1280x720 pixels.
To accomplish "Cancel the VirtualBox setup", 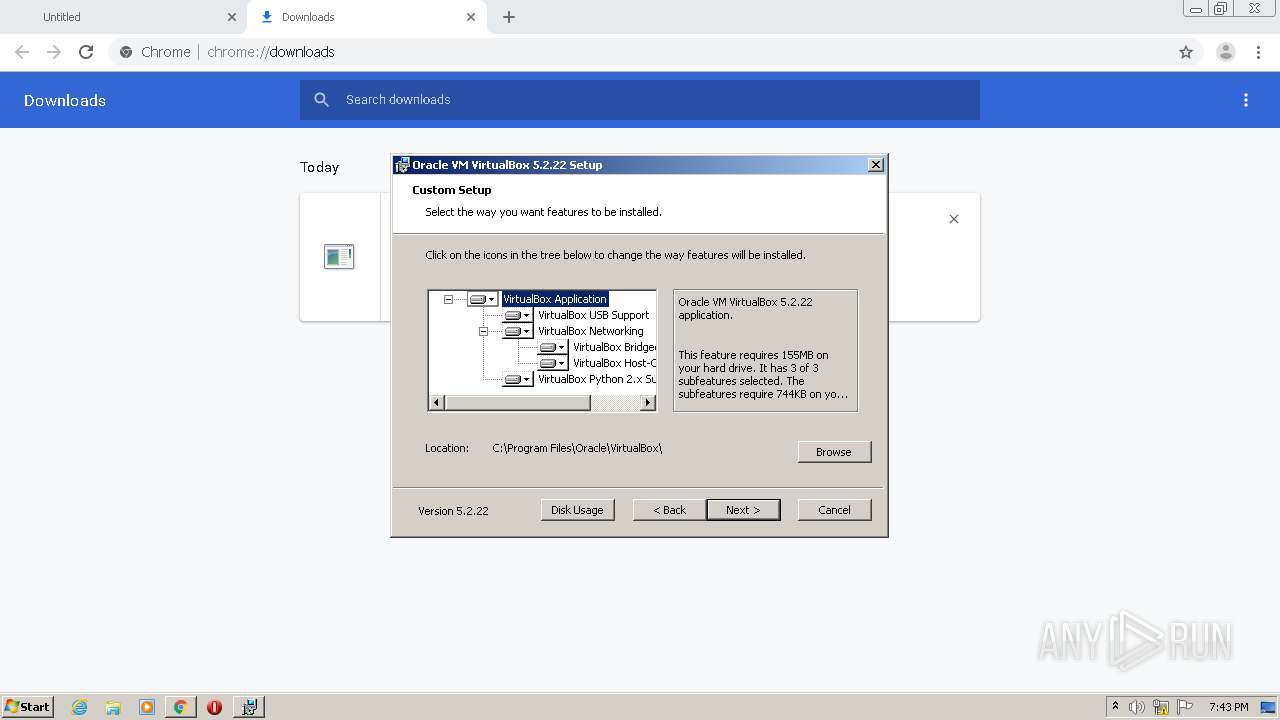I will pyautogui.click(x=834, y=510).
